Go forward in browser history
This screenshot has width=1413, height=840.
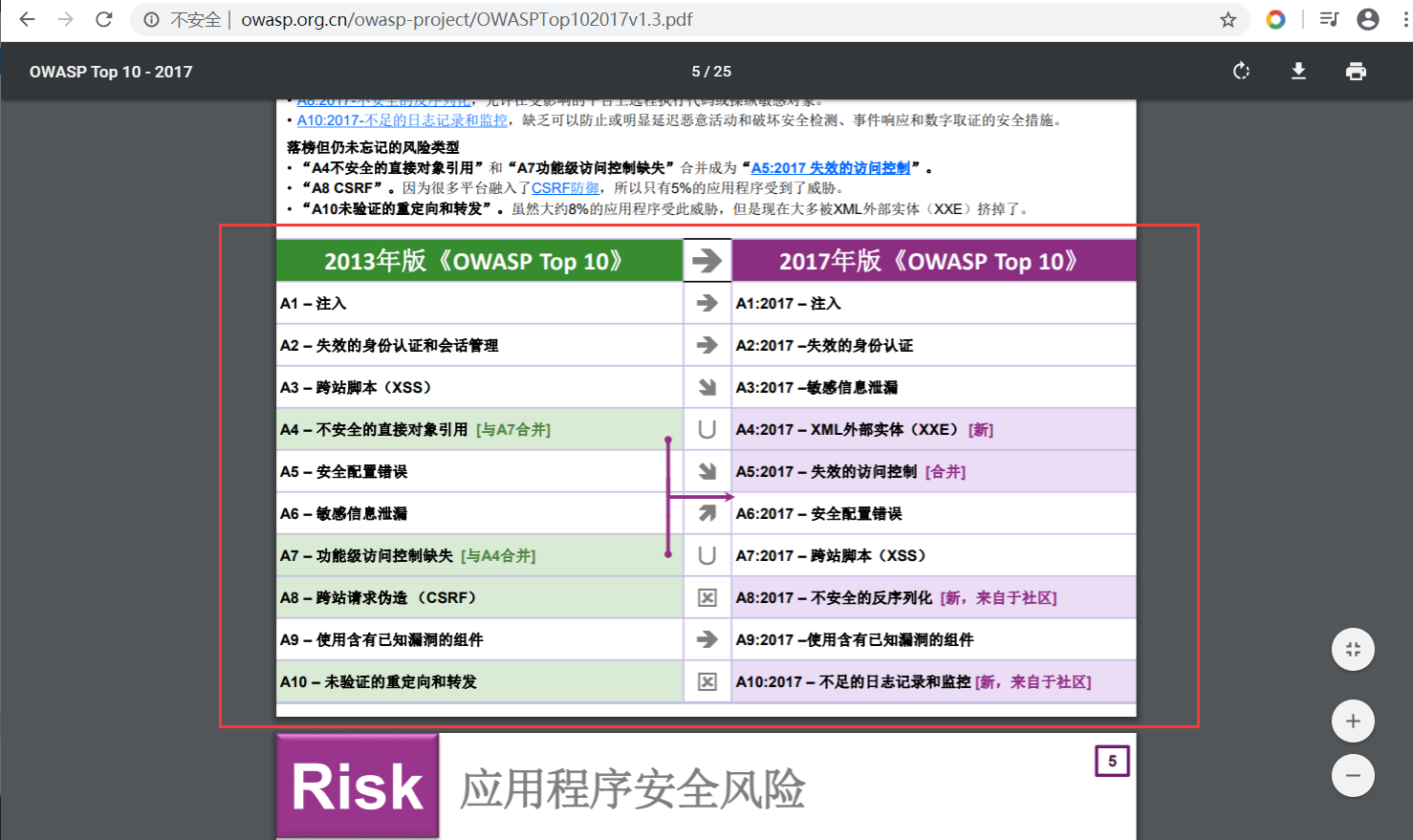click(x=65, y=19)
